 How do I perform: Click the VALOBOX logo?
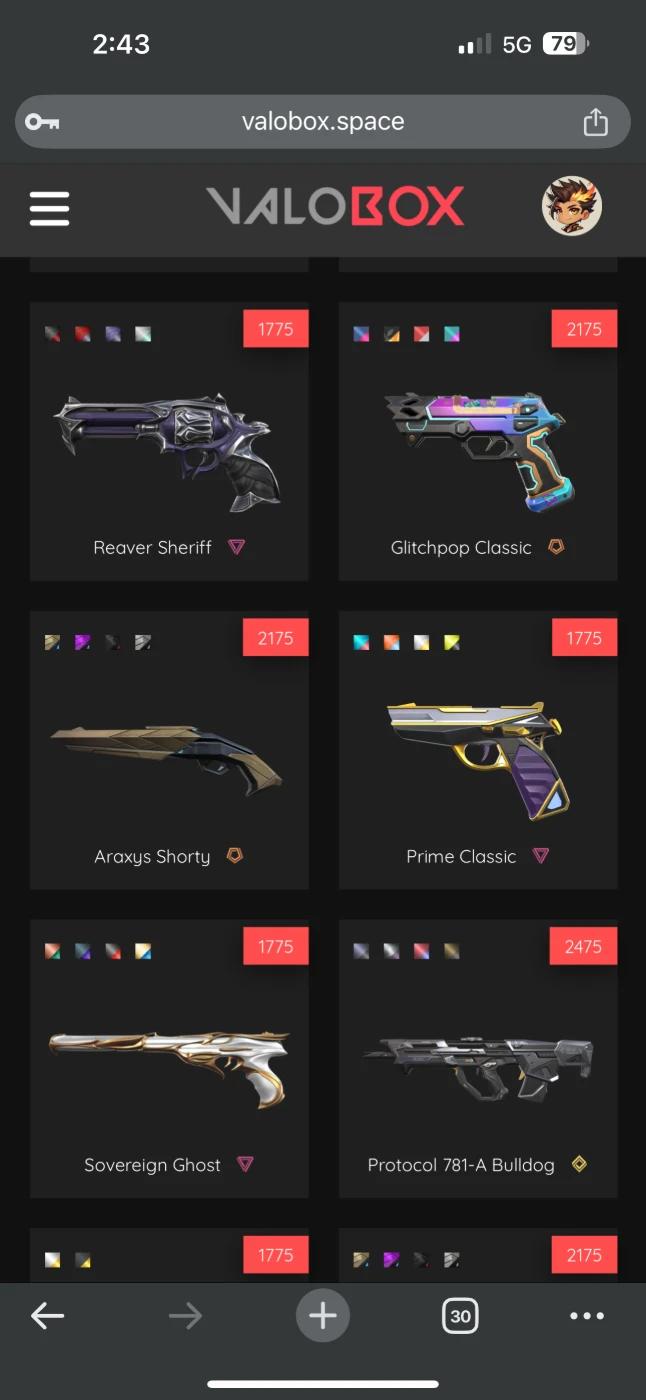click(x=335, y=207)
